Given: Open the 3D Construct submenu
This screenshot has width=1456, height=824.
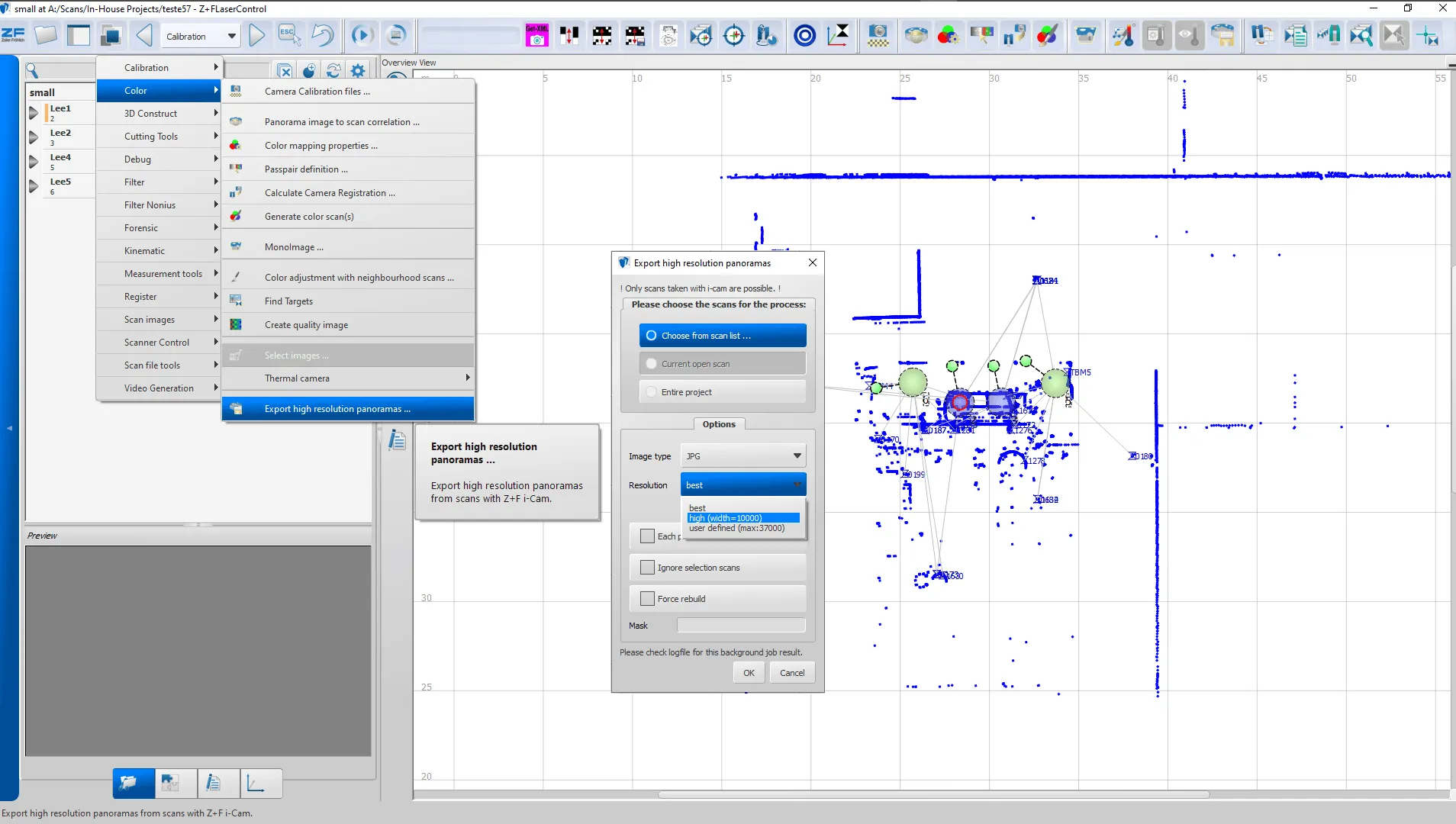Looking at the screenshot, I should point(159,114).
